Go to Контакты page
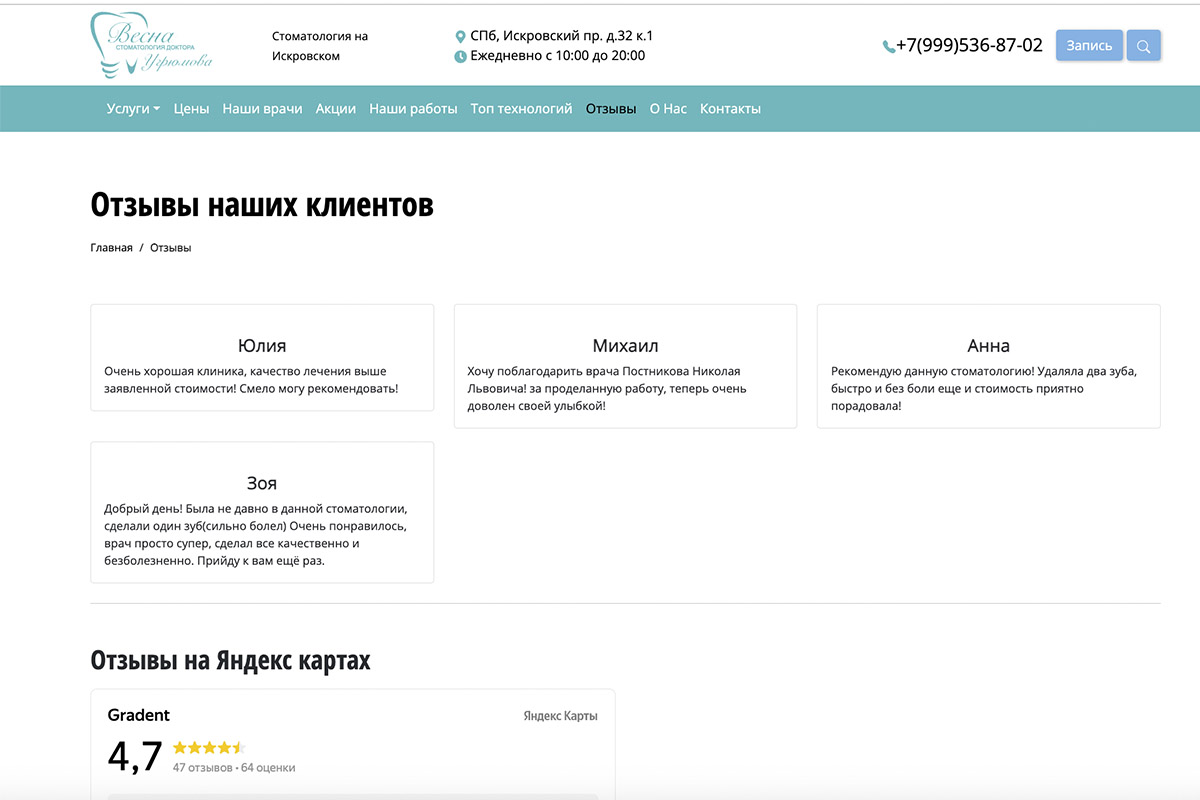 click(730, 108)
